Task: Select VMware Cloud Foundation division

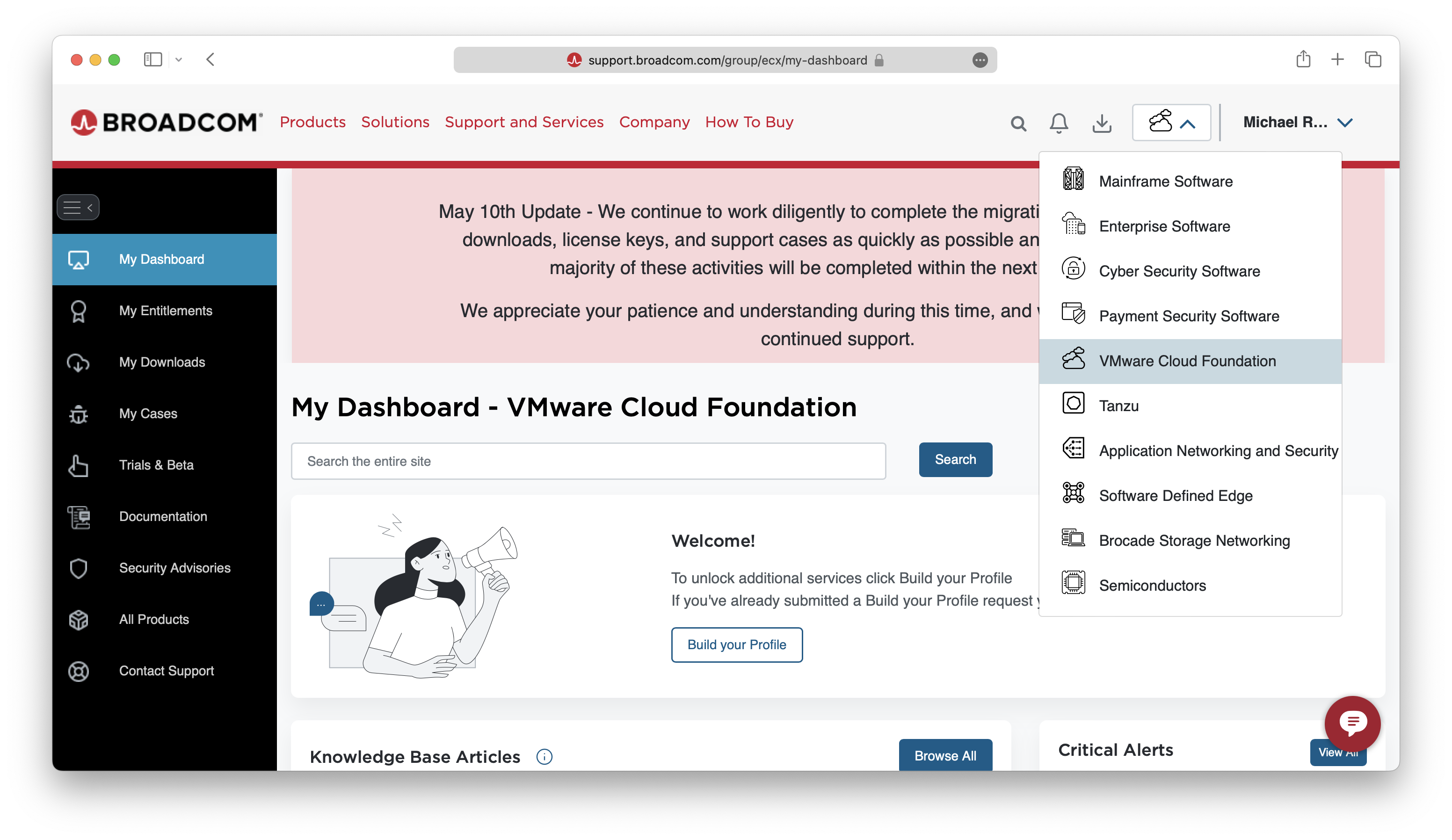Action: coord(1190,361)
